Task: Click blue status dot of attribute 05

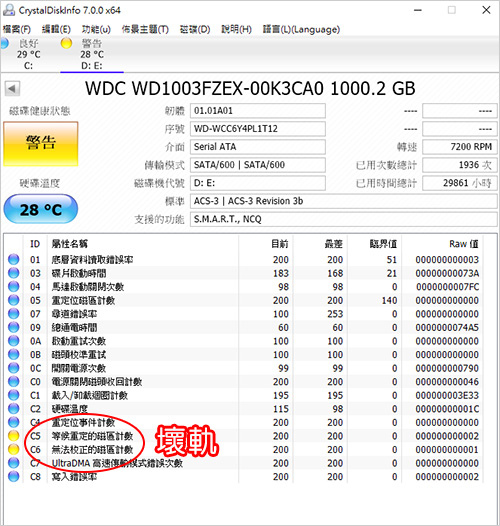Action: click(x=13, y=300)
